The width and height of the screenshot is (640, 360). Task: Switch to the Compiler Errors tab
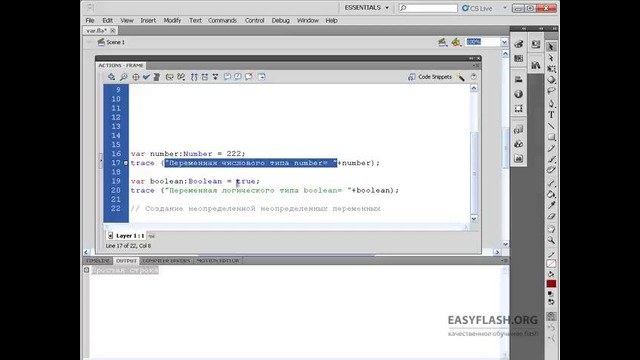166,260
